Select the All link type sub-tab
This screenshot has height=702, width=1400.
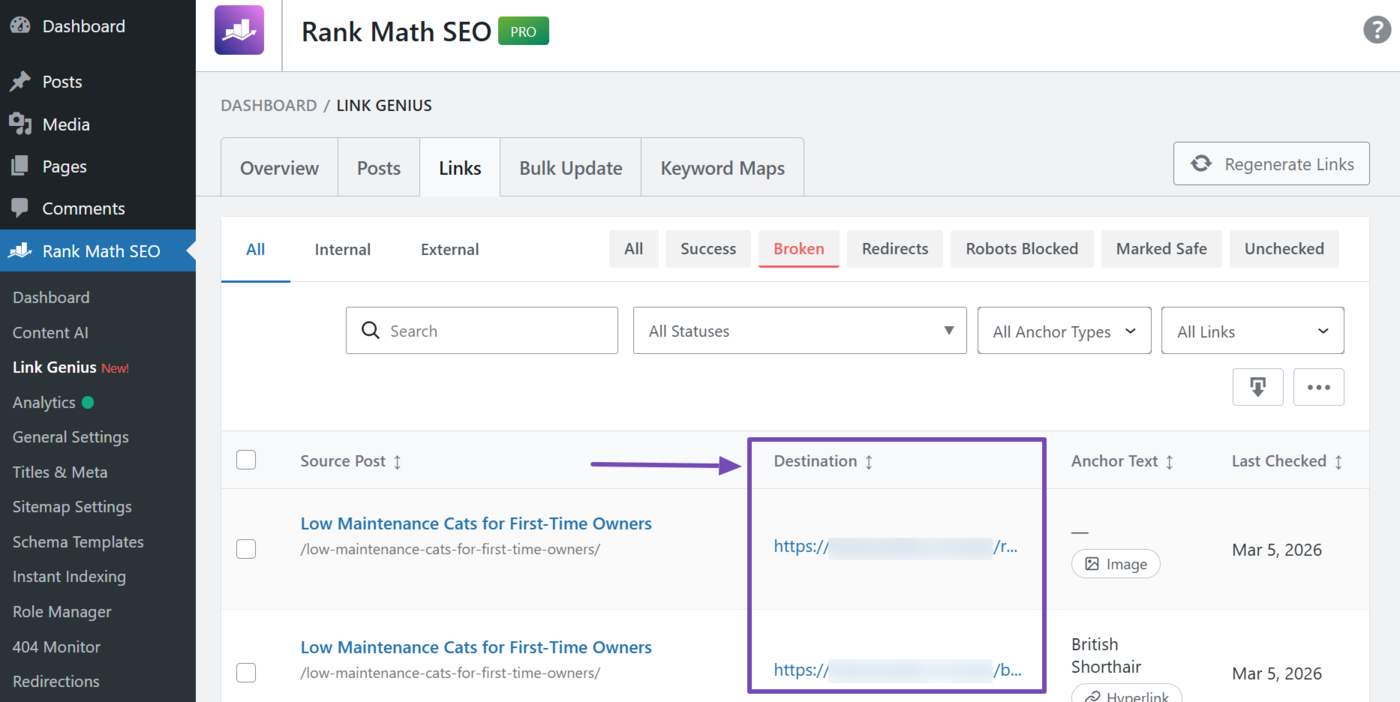click(x=256, y=249)
